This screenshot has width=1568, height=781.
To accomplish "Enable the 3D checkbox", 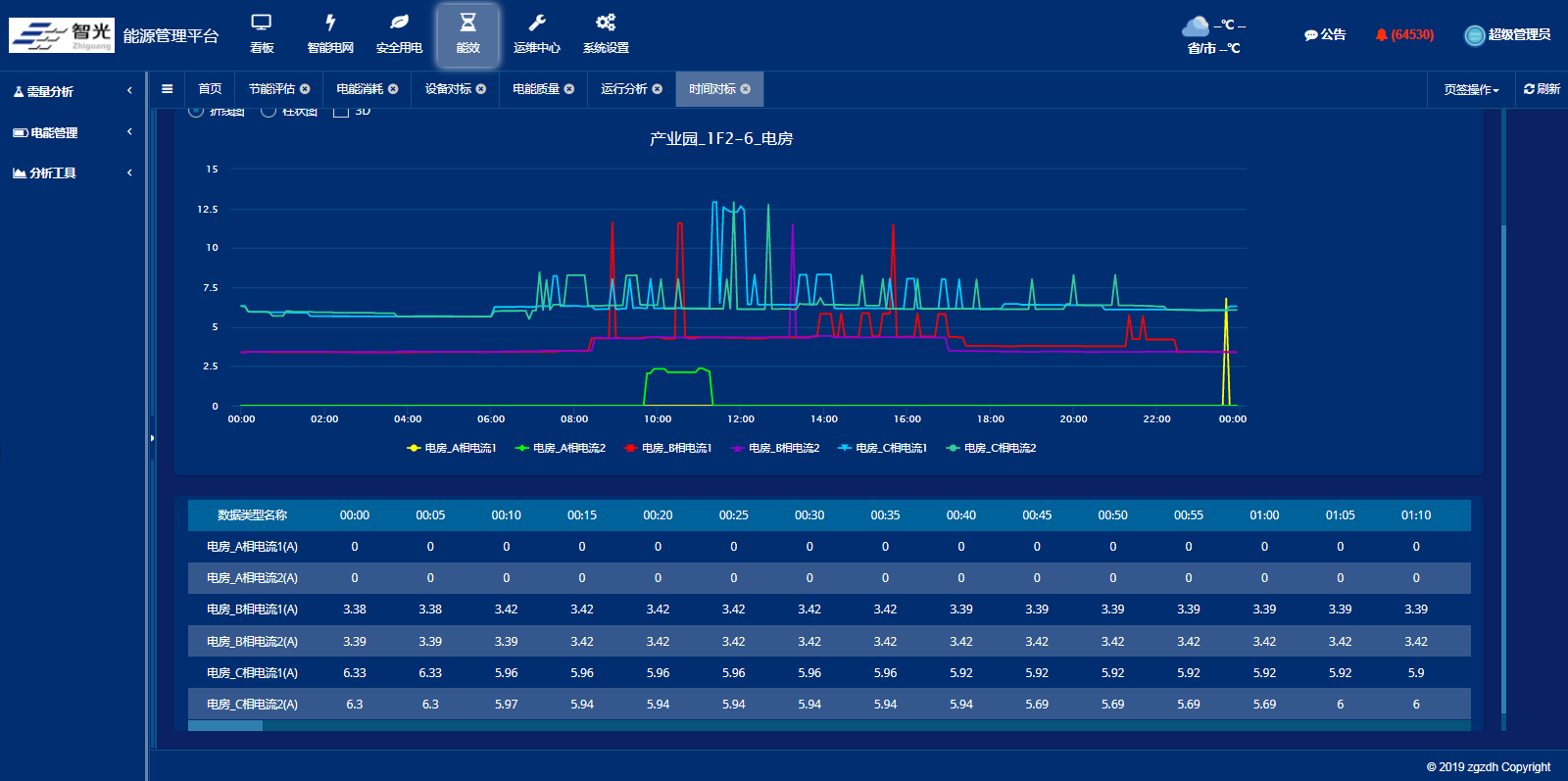I will [x=341, y=112].
